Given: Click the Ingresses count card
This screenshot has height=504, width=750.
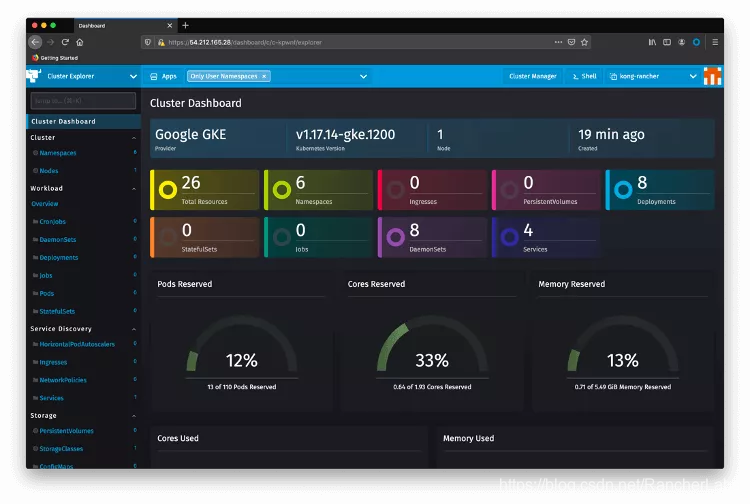Looking at the screenshot, I should click(432, 190).
